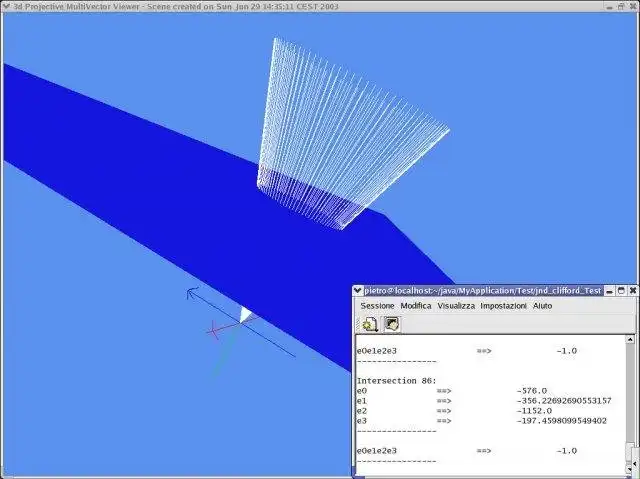Click the bottom e0e1e2e3 label
This screenshot has width=640, height=479.
[377, 451]
